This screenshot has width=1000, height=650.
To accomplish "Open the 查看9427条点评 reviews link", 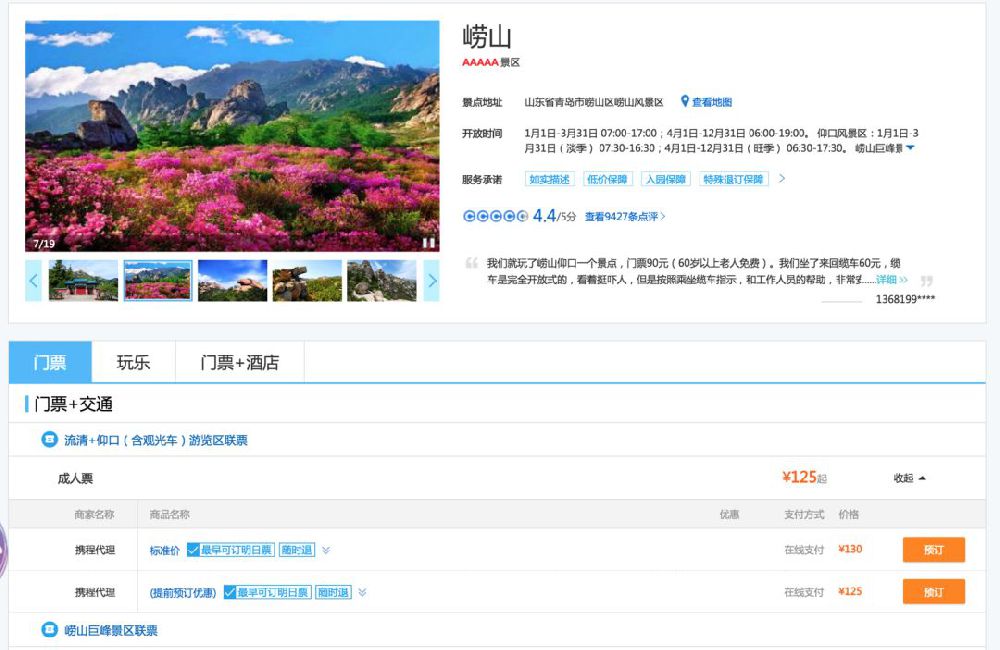I will (624, 216).
